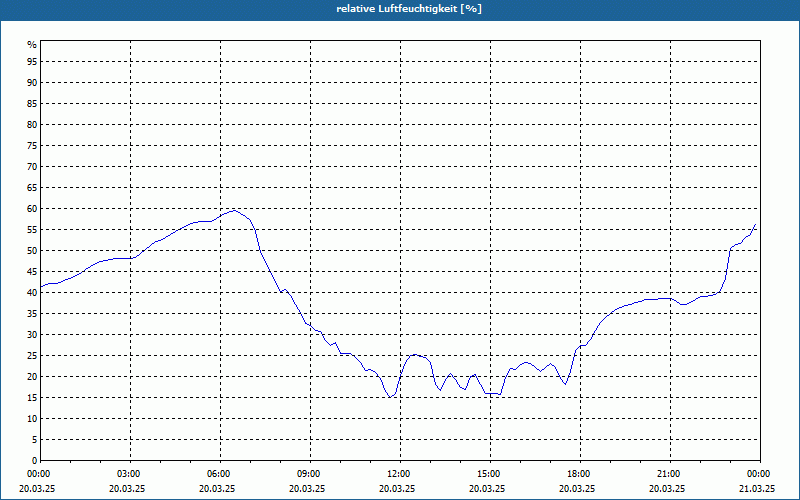Select the y-axis value 10
Image resolution: width=800 pixels, height=500 pixels.
pyautogui.click(x=32, y=419)
